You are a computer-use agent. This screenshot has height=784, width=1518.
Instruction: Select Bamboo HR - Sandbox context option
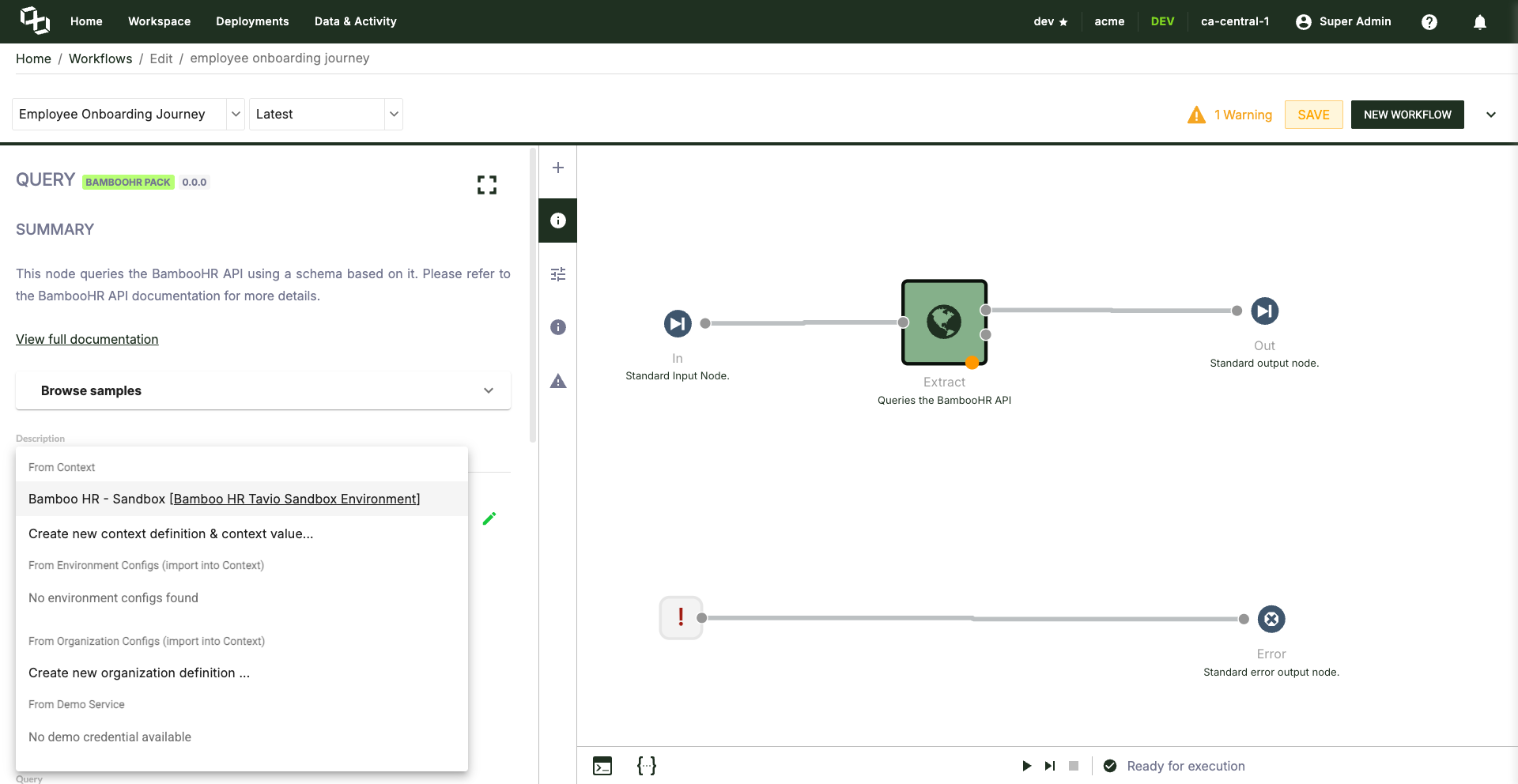point(242,499)
